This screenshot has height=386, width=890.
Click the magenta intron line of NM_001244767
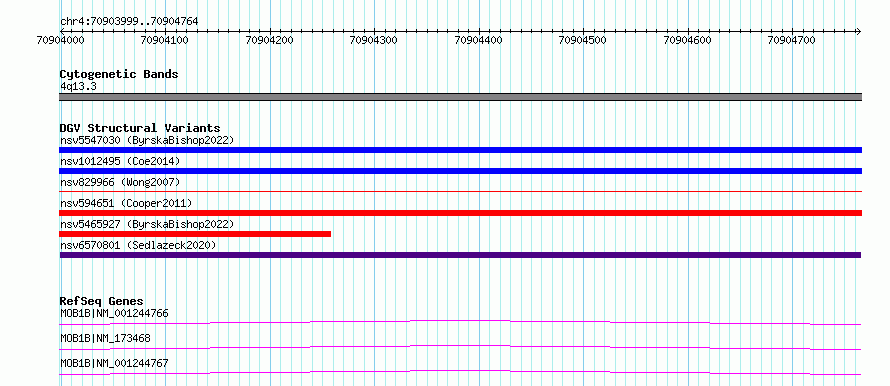tap(460, 372)
